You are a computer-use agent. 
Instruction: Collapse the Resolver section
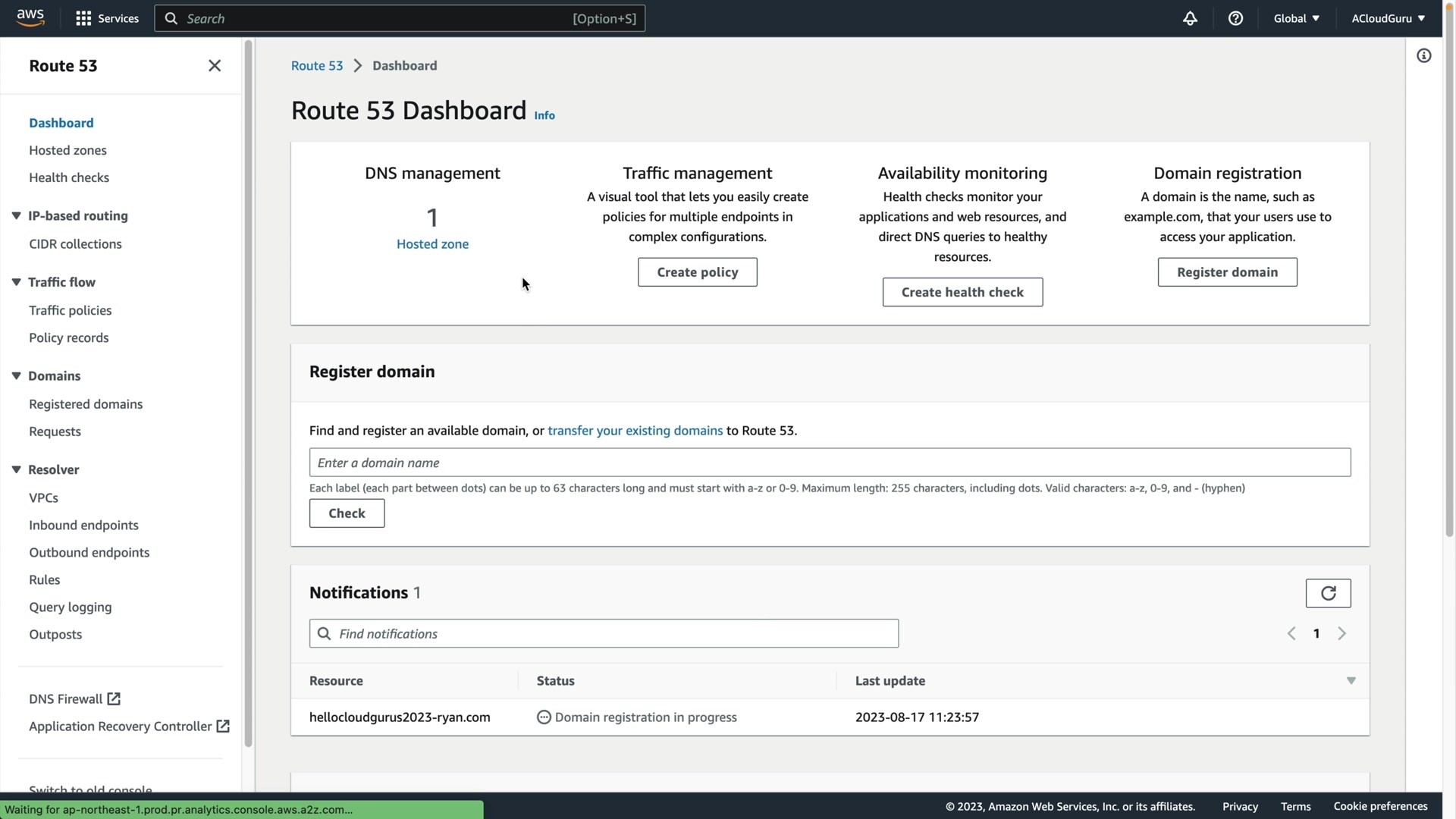point(16,469)
